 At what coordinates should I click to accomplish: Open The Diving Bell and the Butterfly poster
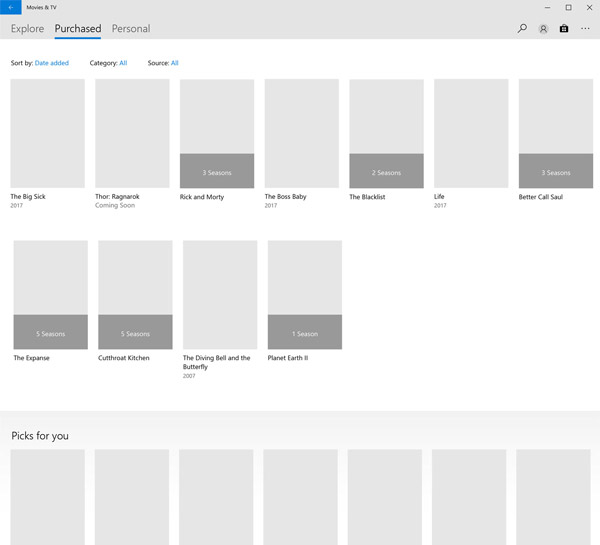click(220, 295)
